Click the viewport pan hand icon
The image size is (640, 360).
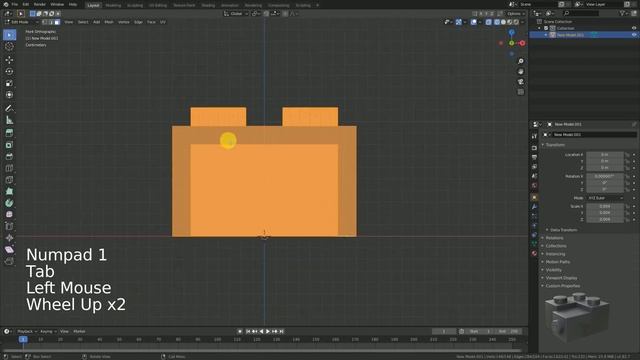520,71
